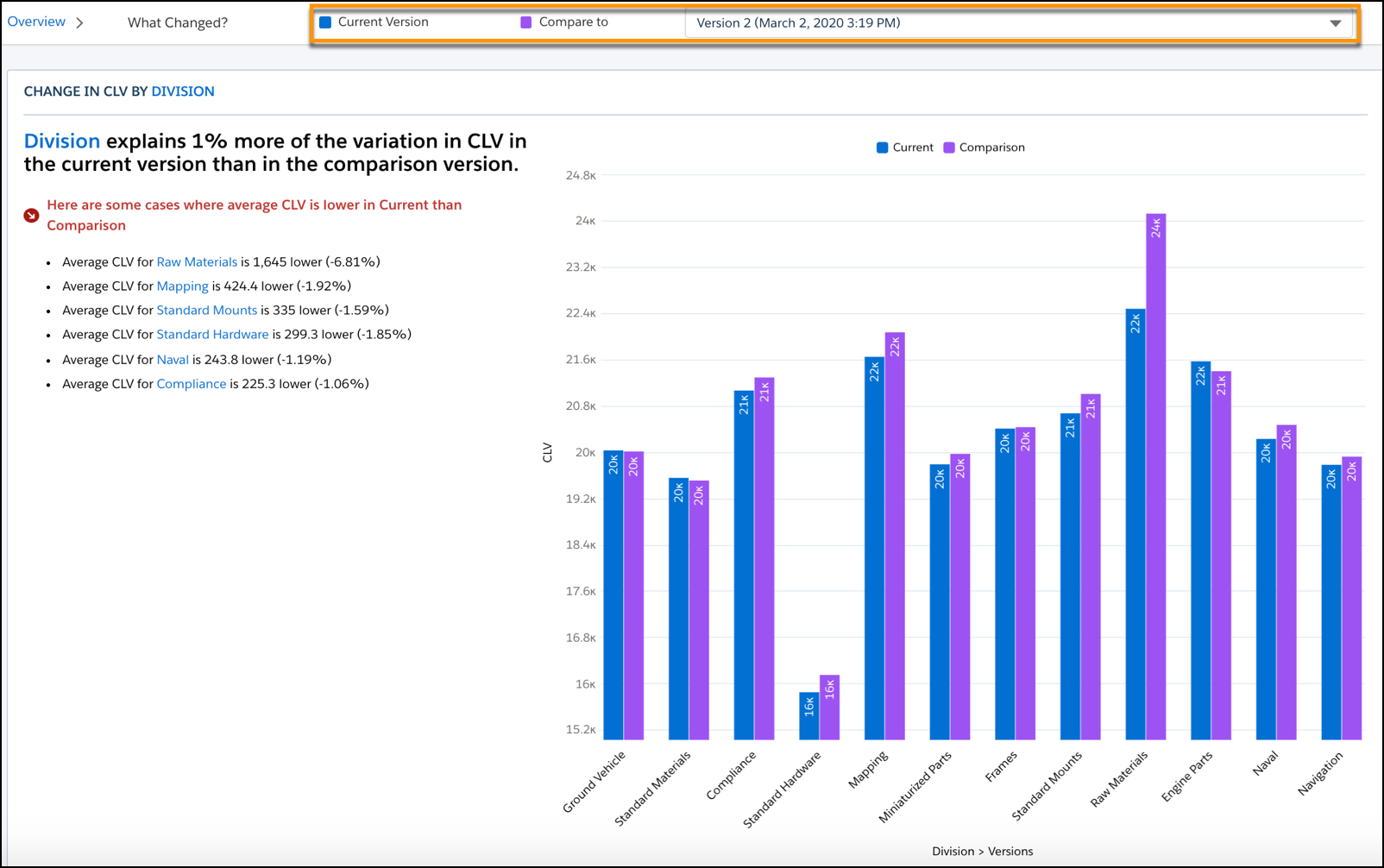Select the What Changed? breadcrumb

click(178, 22)
